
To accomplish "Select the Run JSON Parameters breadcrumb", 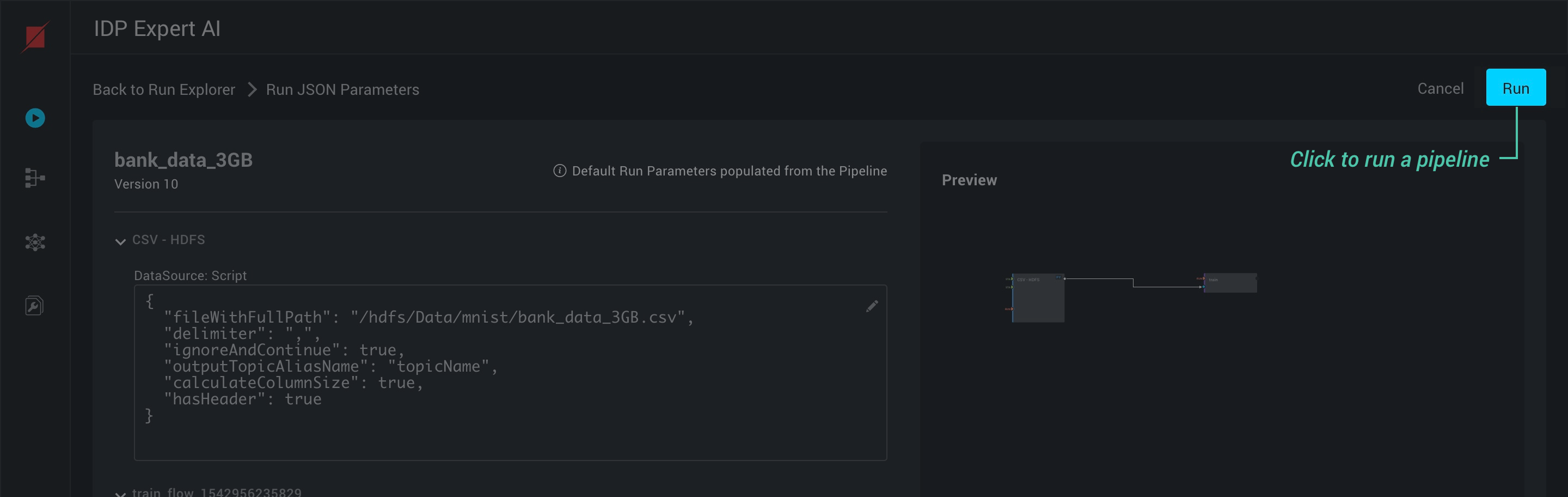I will coord(342,89).
